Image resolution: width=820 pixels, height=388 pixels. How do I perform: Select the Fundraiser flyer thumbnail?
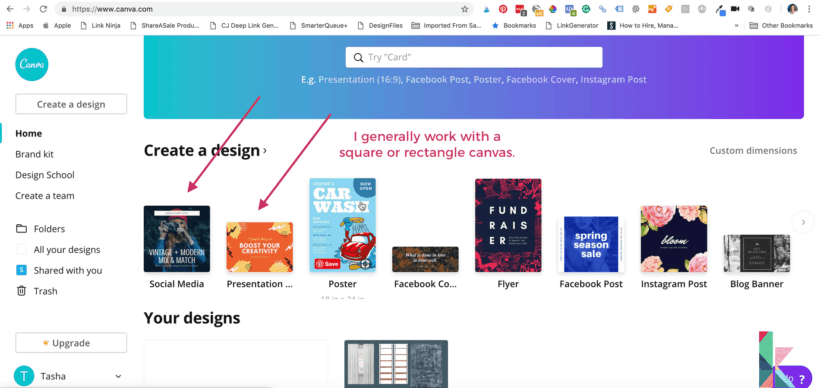(x=508, y=225)
